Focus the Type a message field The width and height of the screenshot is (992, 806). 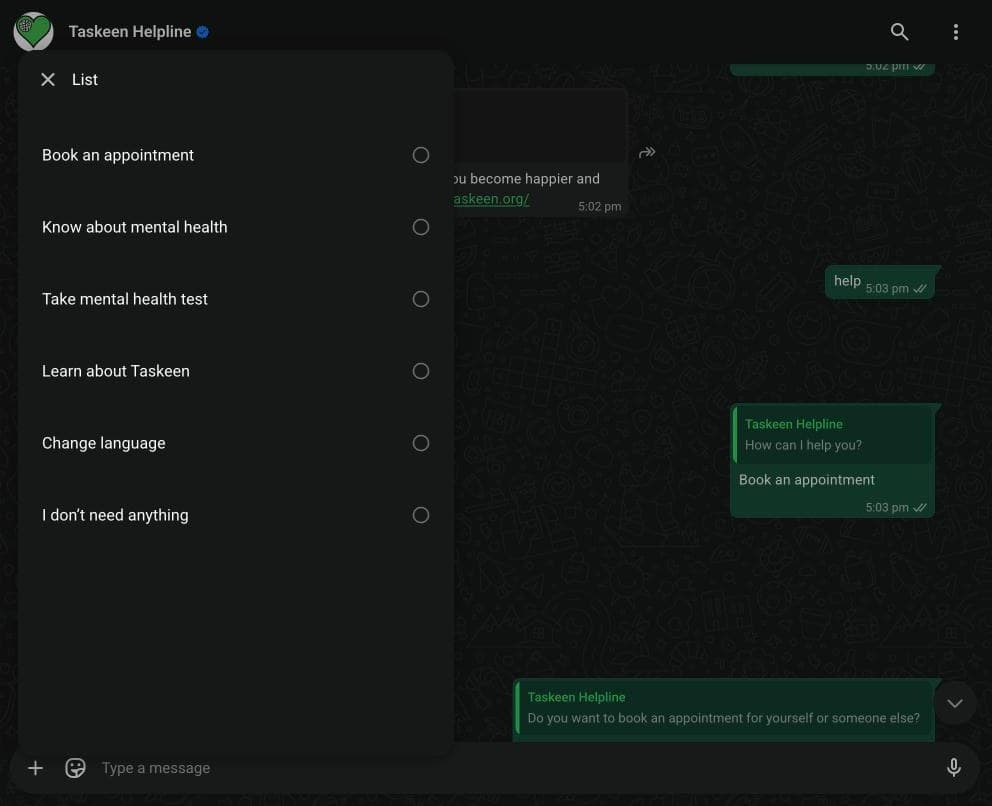tap(519, 767)
